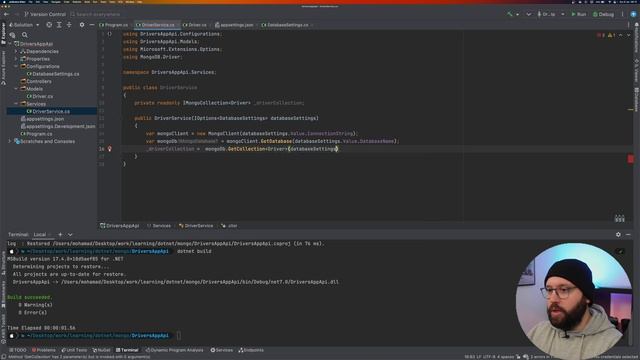Open the Problems tool window

pyautogui.click(x=44, y=350)
